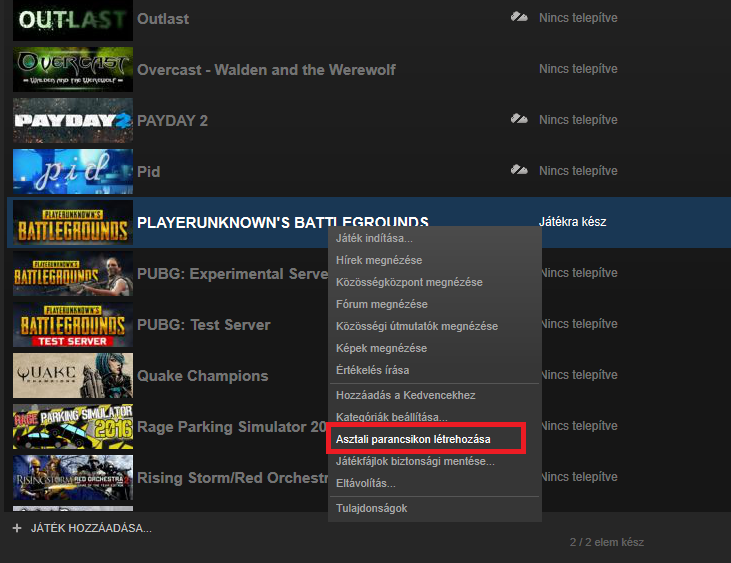The width and height of the screenshot is (731, 563).
Task: Click 'Nincs telepítve' status in PAYDAY 2 row
Action: tap(578, 120)
